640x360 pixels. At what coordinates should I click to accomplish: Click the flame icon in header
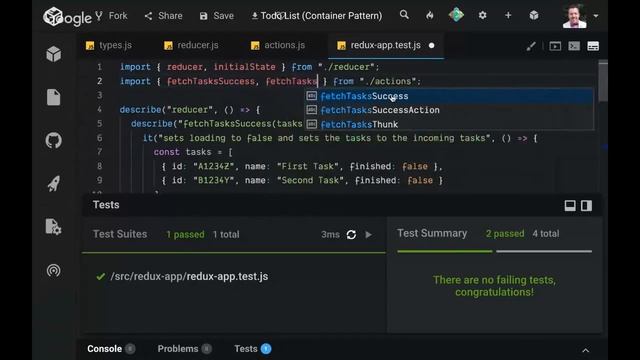point(430,15)
